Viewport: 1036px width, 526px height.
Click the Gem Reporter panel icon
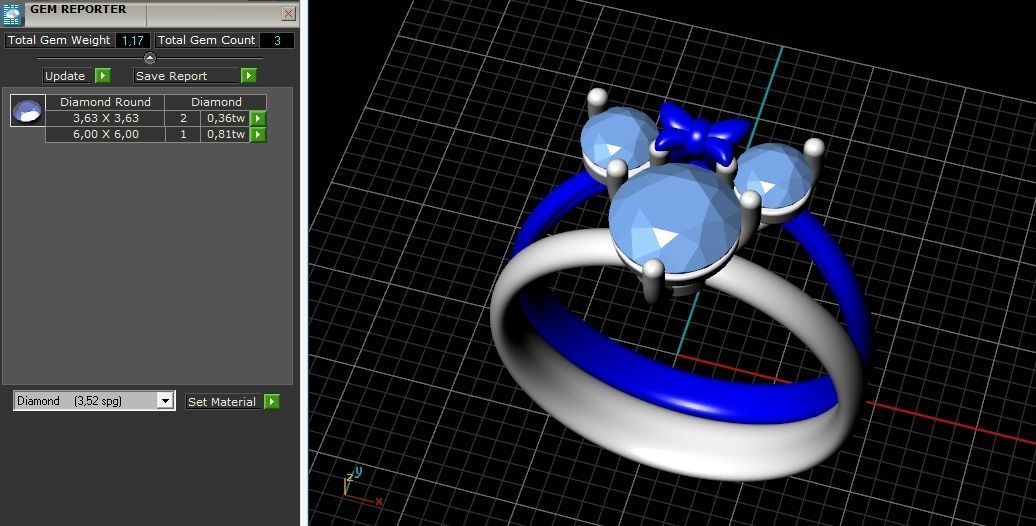13,15
